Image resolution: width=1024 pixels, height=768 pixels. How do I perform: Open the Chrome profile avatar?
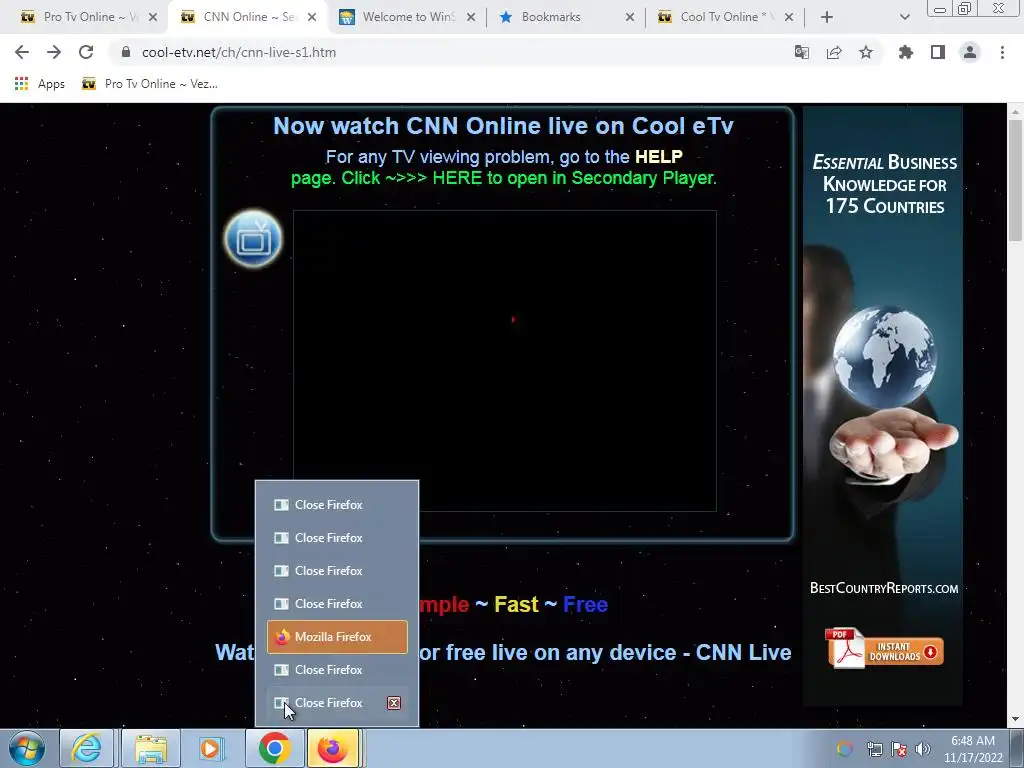click(970, 52)
